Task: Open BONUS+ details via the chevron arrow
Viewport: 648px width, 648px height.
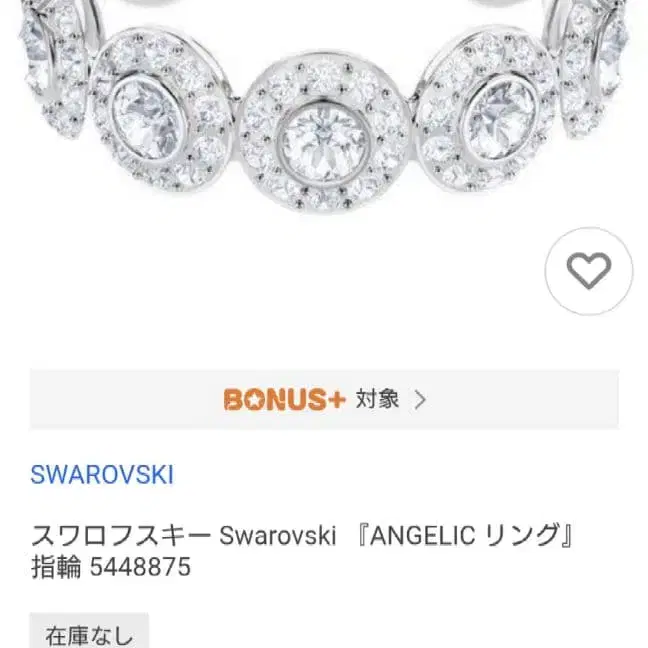Action: [420, 400]
